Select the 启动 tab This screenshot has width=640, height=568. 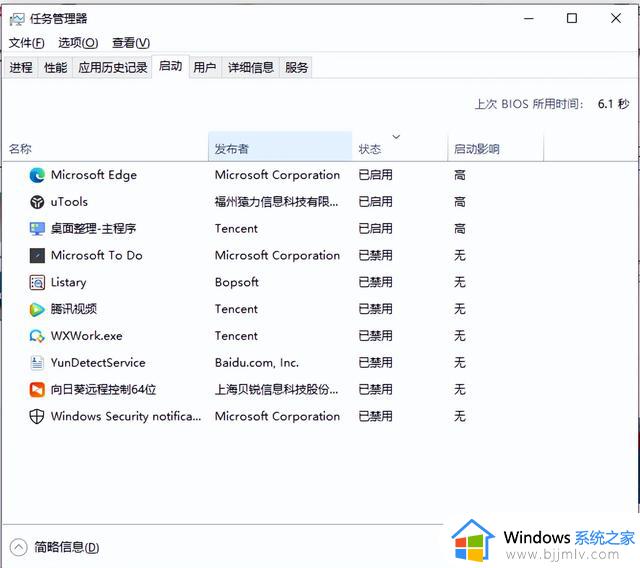point(171,66)
